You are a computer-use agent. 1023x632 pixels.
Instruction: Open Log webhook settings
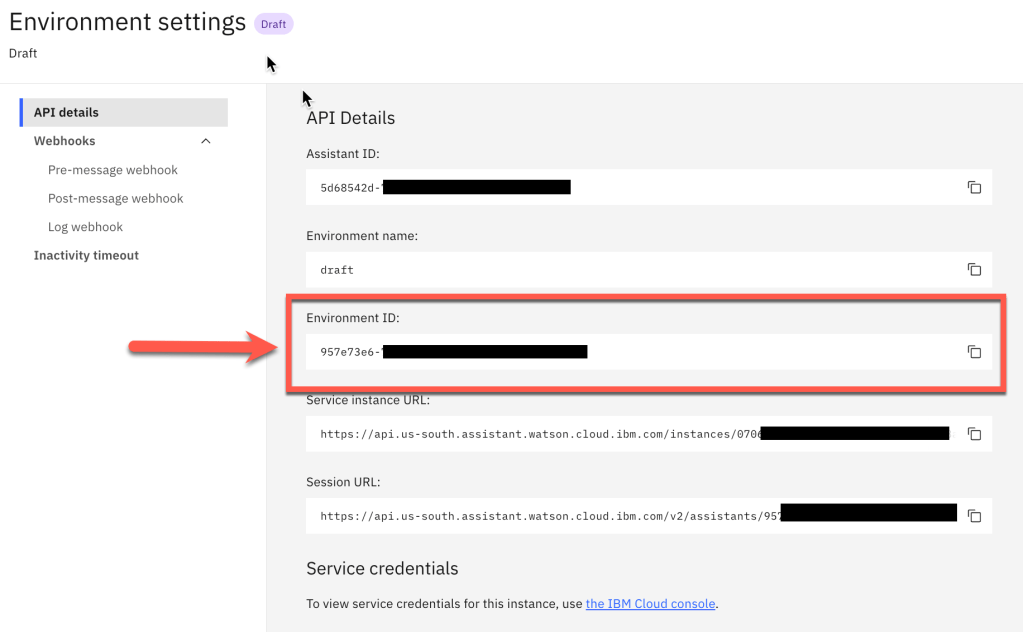click(x=85, y=227)
